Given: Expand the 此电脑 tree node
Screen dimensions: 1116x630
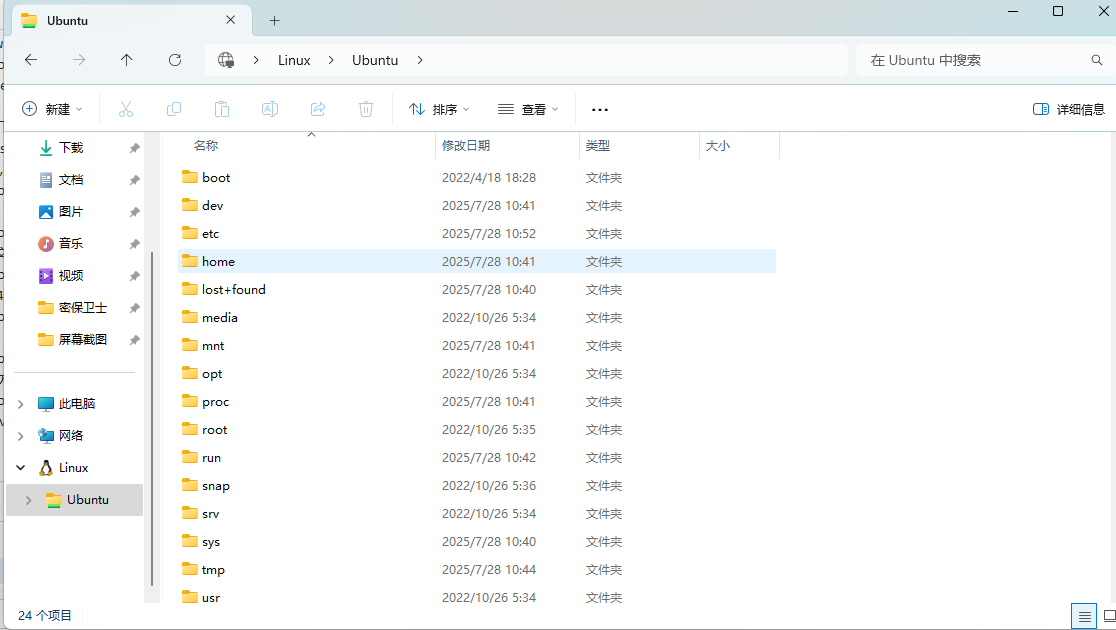Looking at the screenshot, I should [21, 404].
